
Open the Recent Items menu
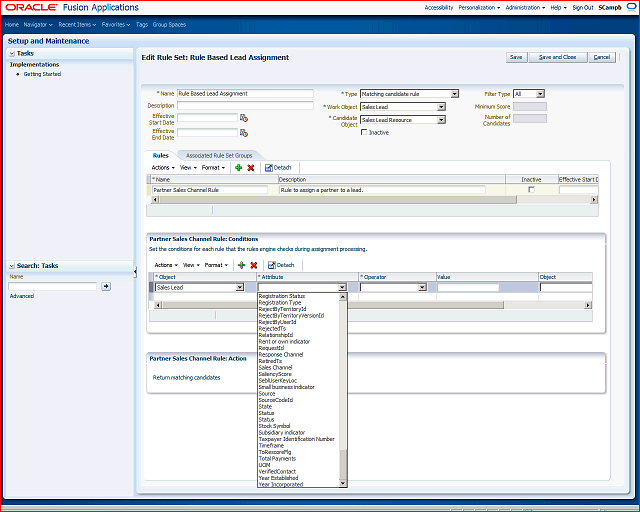coord(77,24)
